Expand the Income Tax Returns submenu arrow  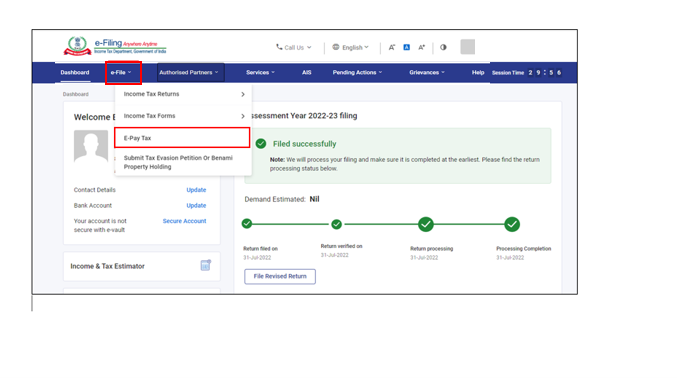click(243, 94)
